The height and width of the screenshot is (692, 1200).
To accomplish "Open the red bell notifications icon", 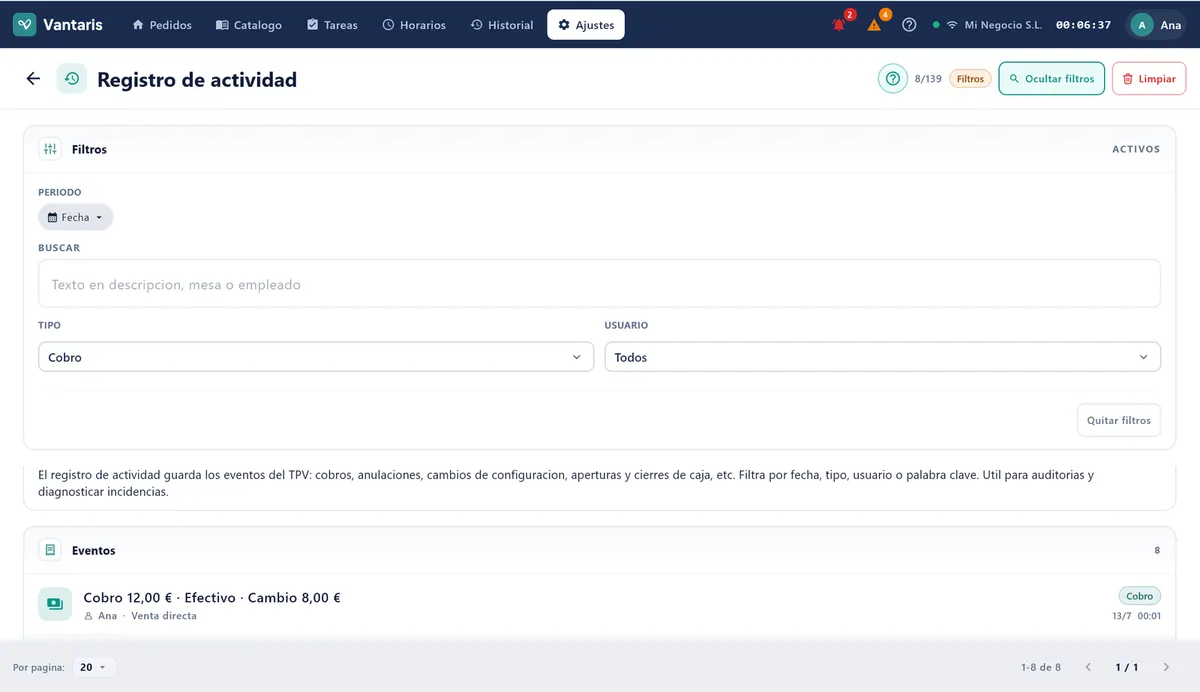I will 839,25.
